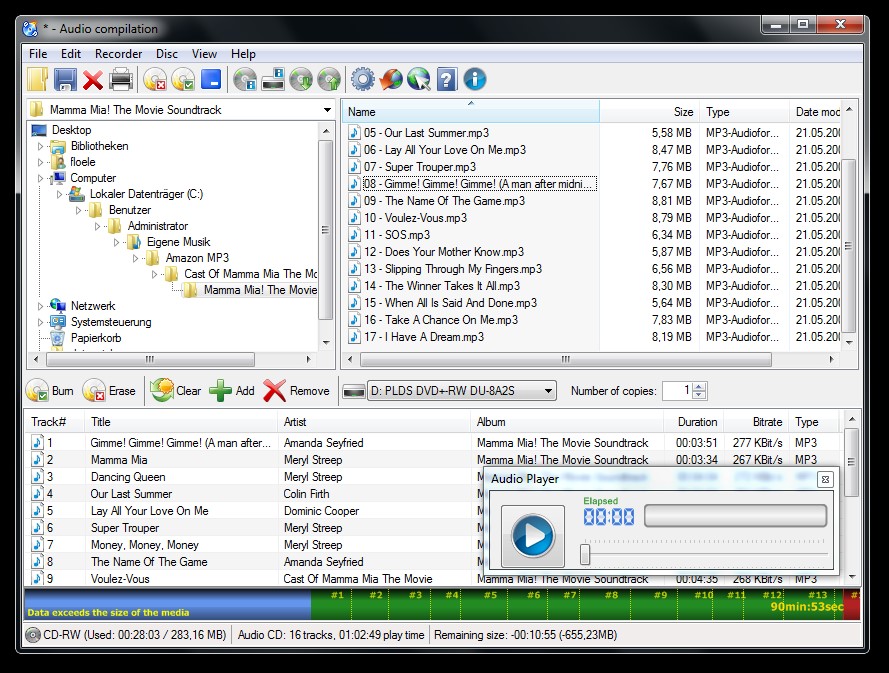The width and height of the screenshot is (889, 673).
Task: Select the track titled Dancing Queen
Action: [128, 477]
